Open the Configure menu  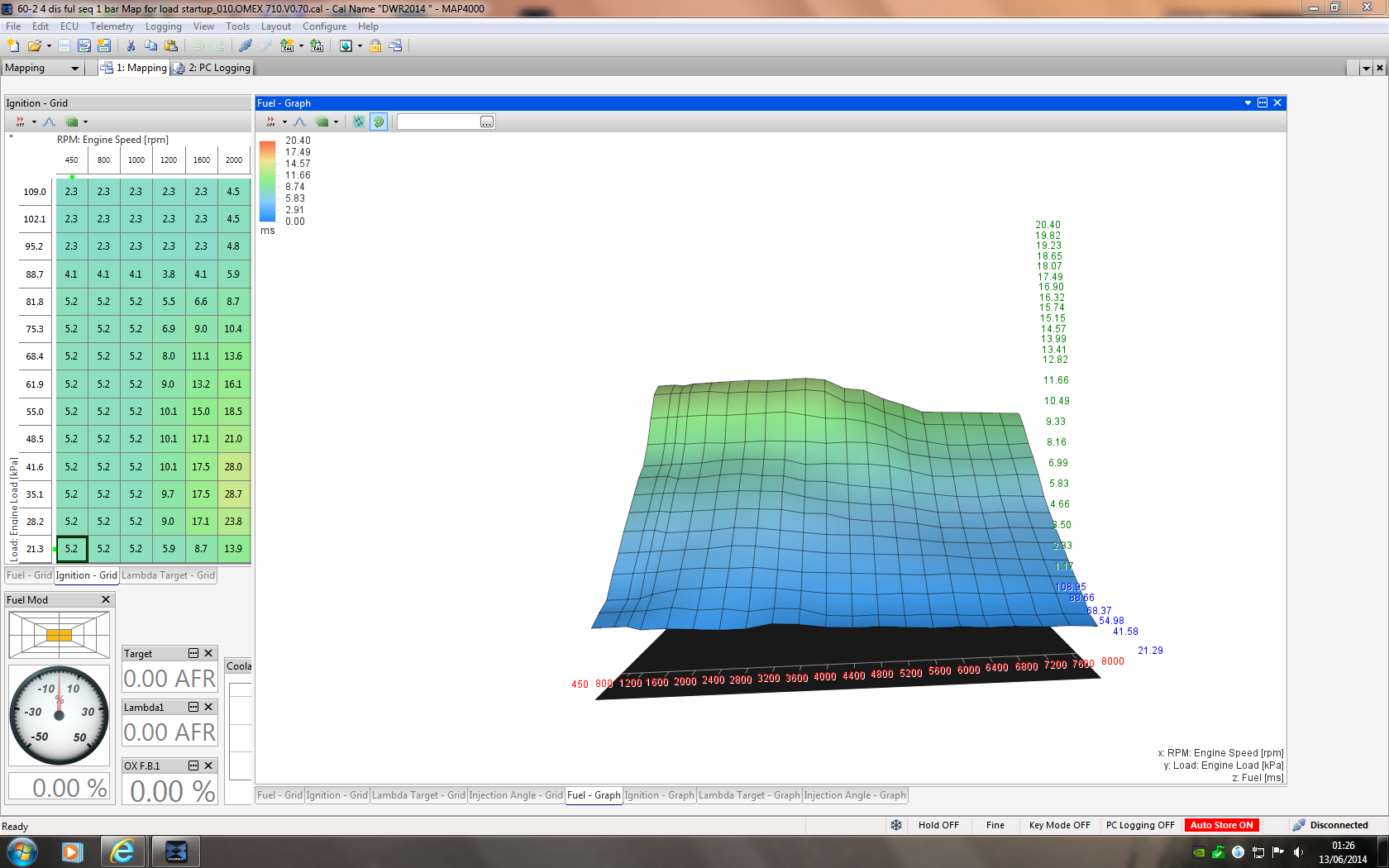[324, 26]
